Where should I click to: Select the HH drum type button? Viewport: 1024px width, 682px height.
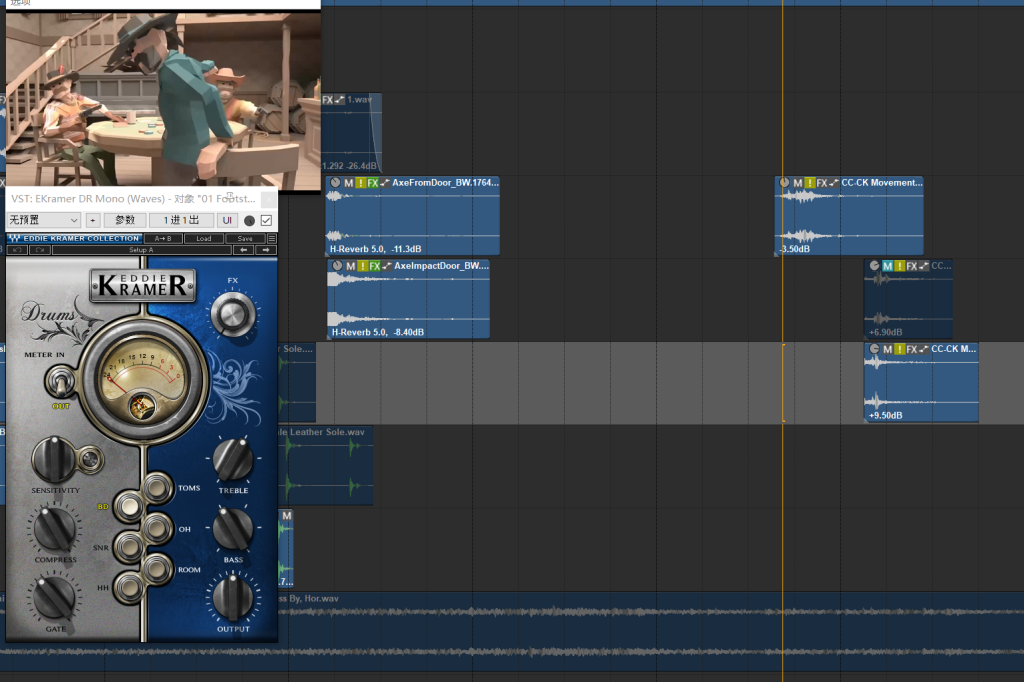pyautogui.click(x=129, y=588)
